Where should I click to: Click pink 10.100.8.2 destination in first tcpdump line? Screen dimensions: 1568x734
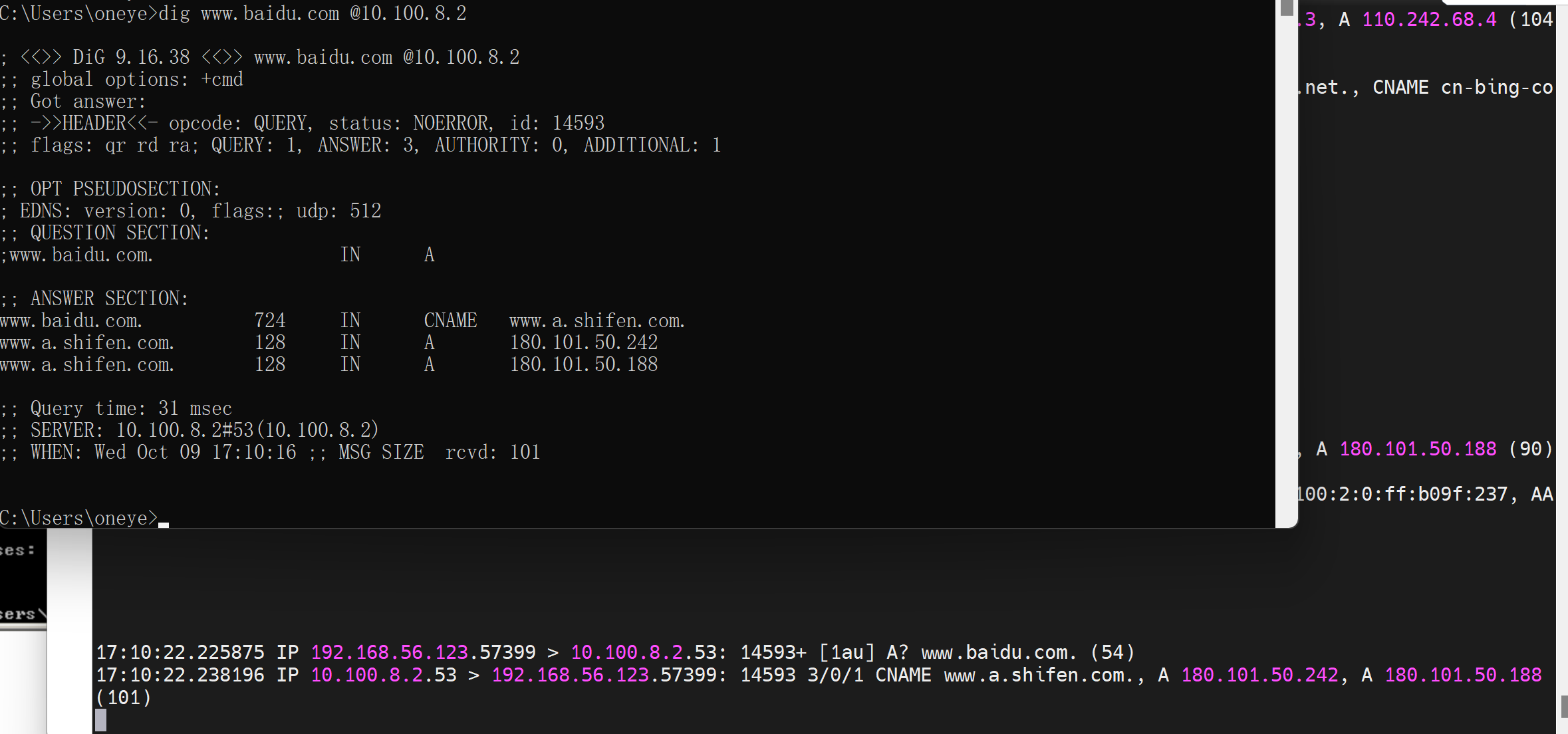(626, 652)
